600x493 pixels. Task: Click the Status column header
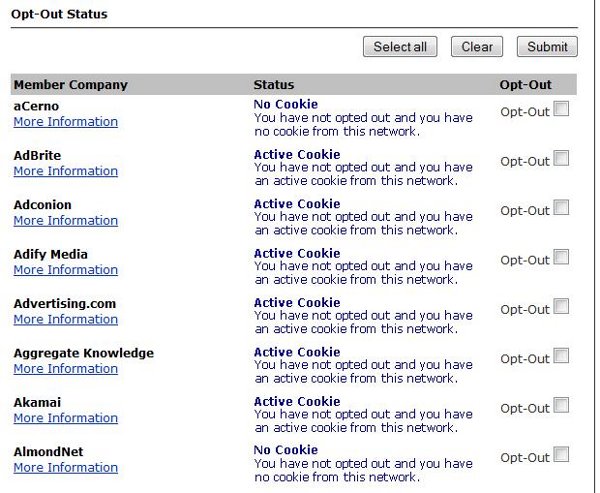pos(274,85)
